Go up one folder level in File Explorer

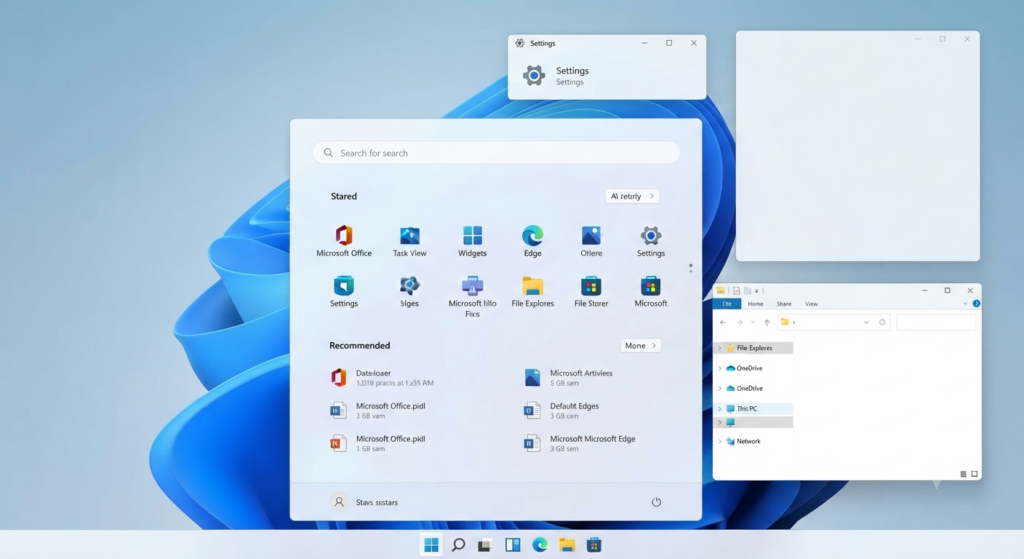click(767, 322)
